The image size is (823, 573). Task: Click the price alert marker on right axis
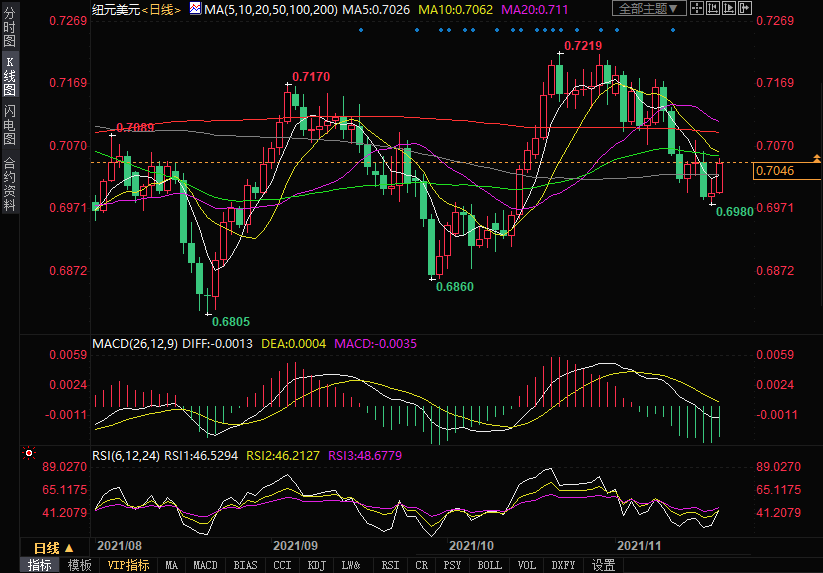(817, 159)
